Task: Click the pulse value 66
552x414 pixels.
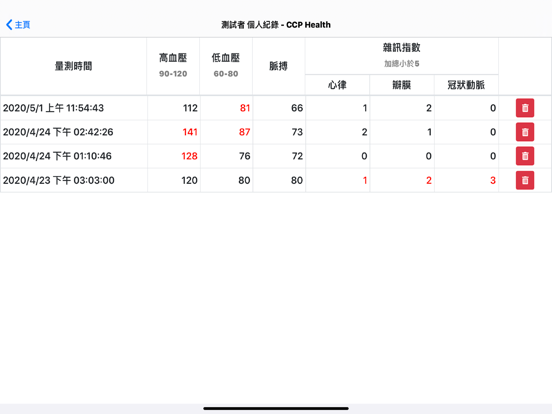Action: [x=297, y=108]
